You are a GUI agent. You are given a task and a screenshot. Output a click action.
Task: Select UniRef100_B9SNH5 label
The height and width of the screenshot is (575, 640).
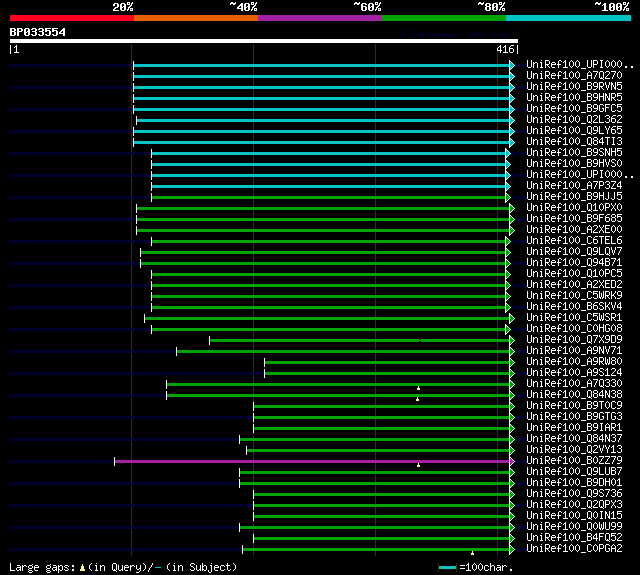coord(574,153)
